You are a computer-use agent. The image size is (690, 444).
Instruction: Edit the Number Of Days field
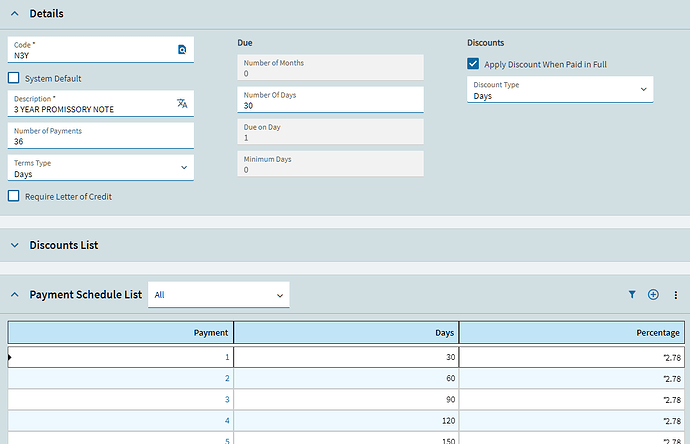coord(330,100)
